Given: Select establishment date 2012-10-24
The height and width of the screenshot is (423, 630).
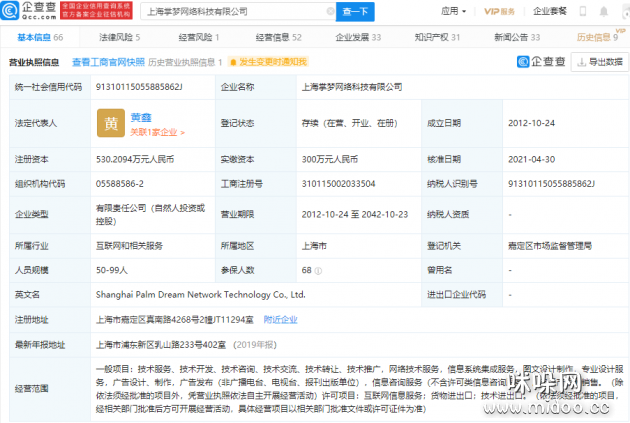Looking at the screenshot, I should point(531,123).
